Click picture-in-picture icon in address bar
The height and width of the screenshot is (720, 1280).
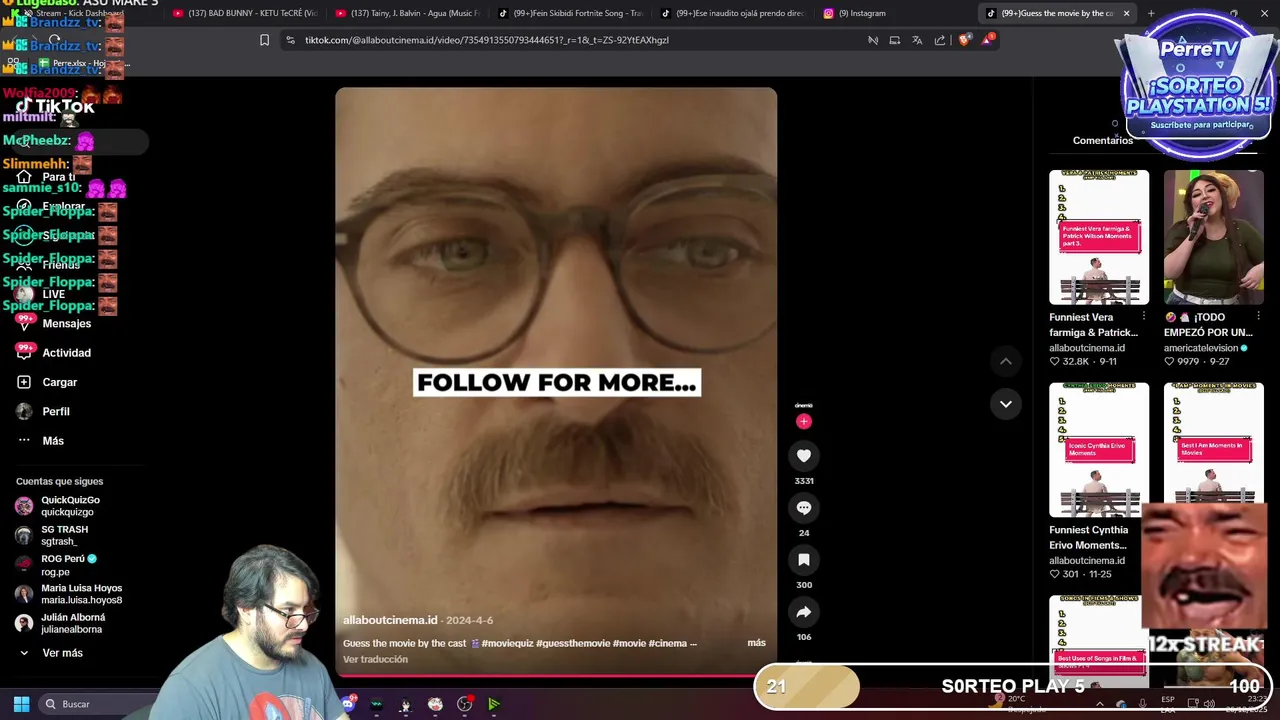[894, 40]
